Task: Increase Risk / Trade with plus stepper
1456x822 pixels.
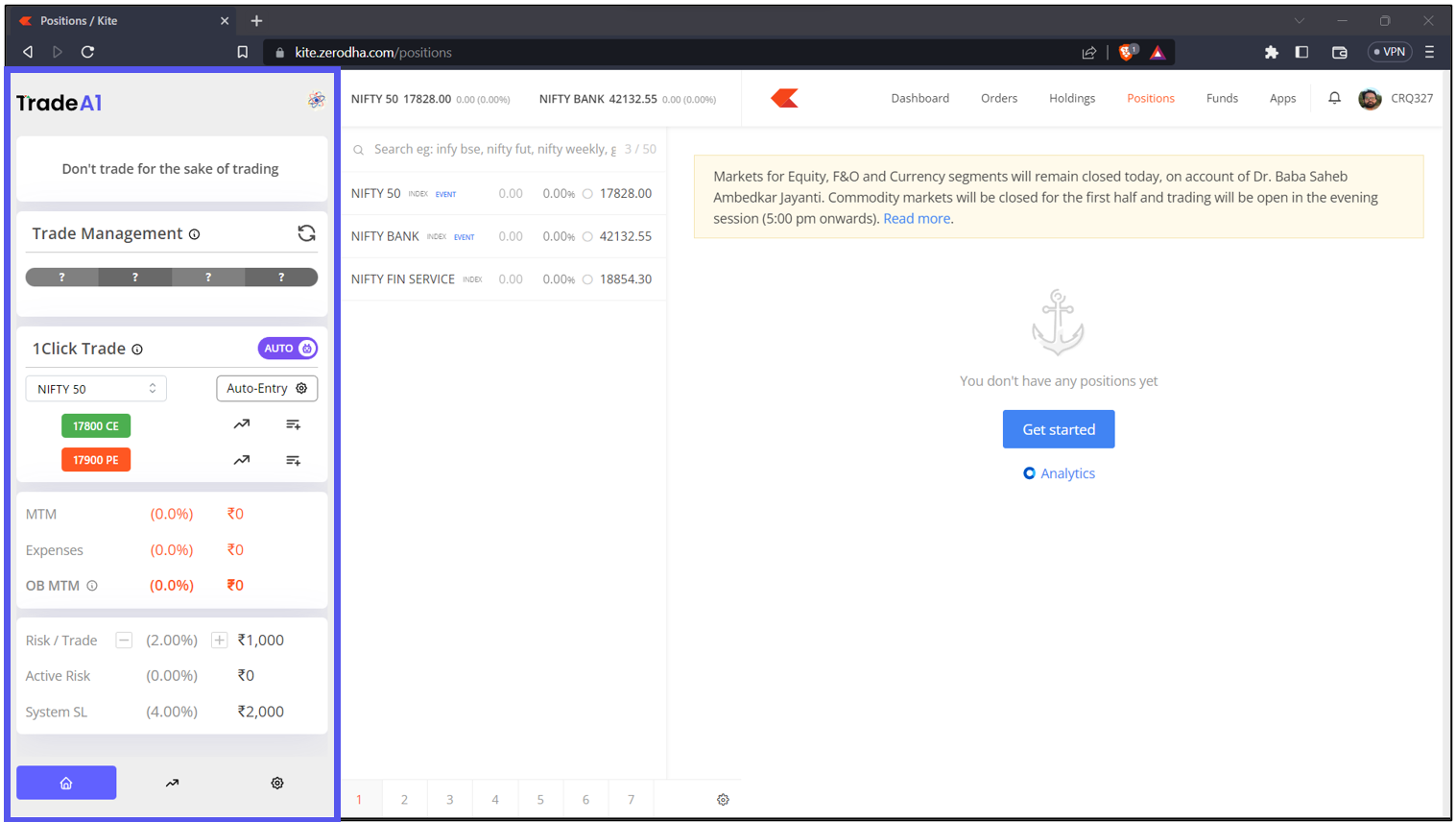Action: click(x=220, y=641)
